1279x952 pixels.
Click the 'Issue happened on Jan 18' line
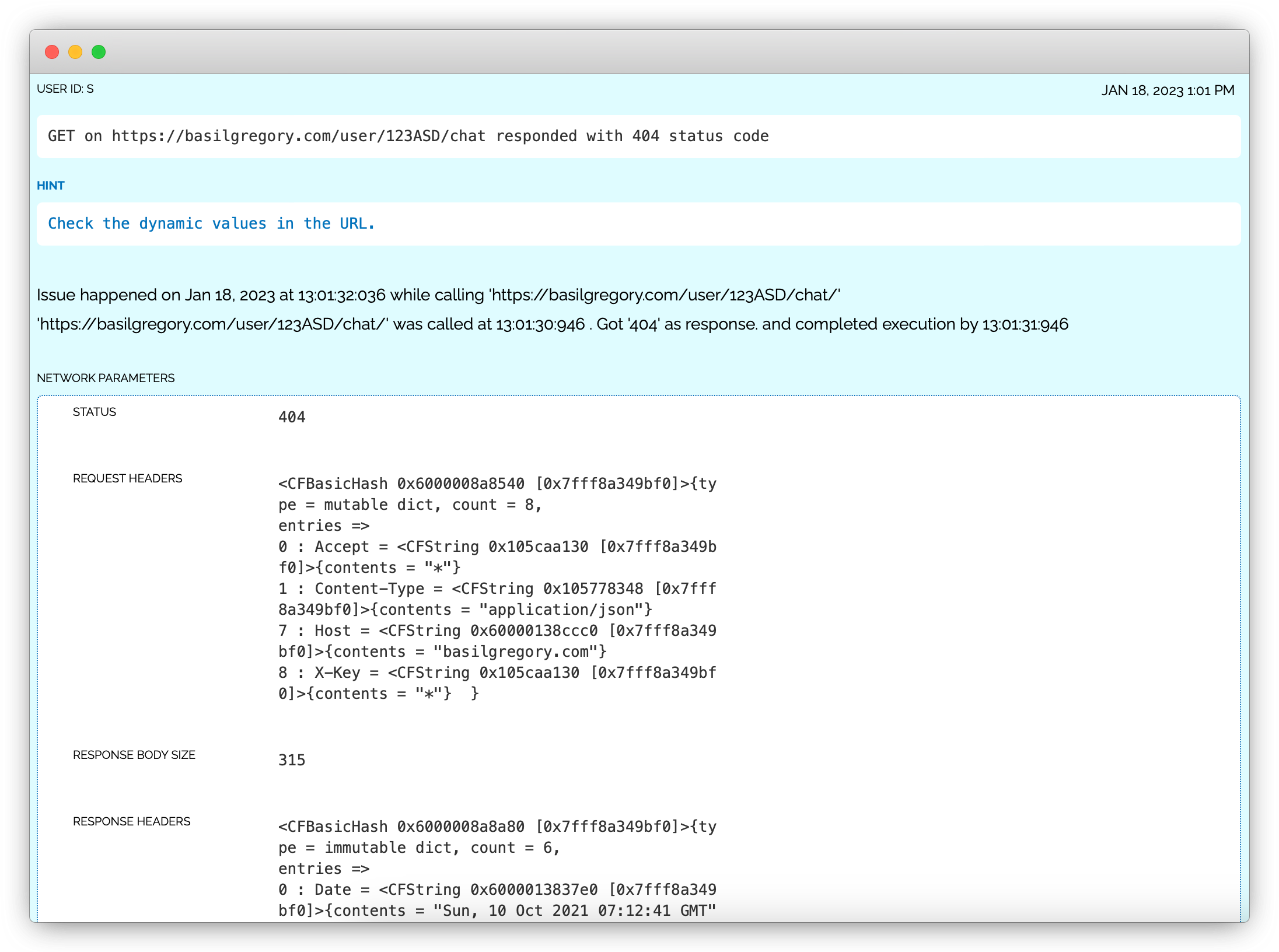click(x=438, y=295)
